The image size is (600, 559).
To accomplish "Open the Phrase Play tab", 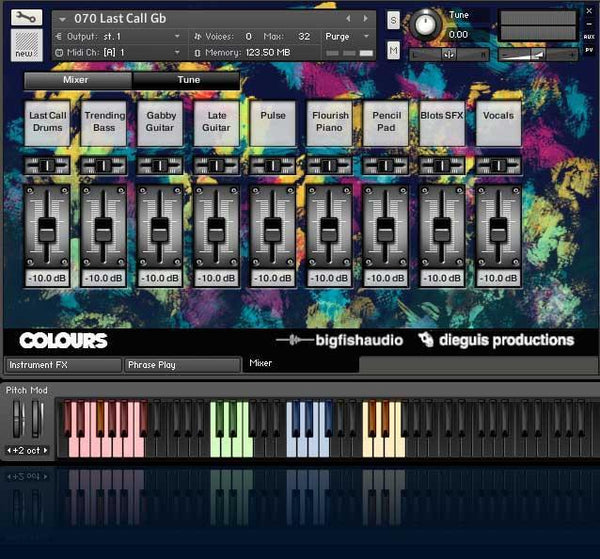I will [182, 365].
